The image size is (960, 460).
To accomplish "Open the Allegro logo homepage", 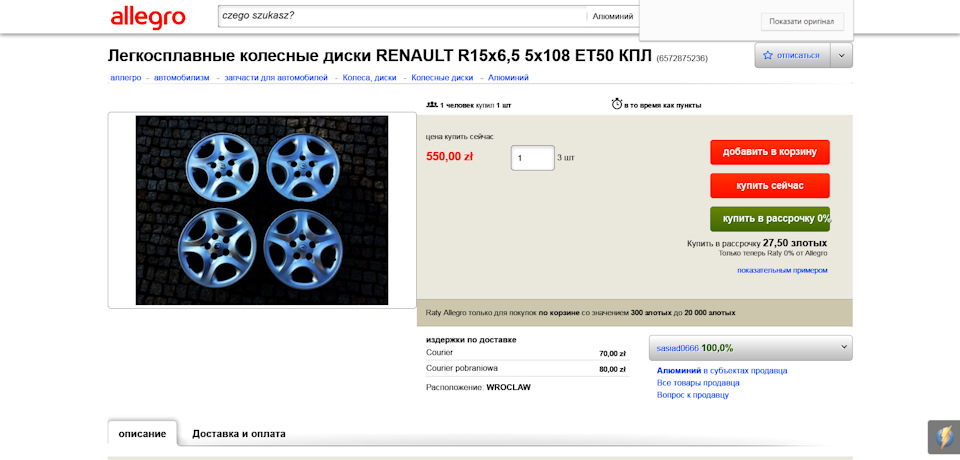I will point(148,17).
